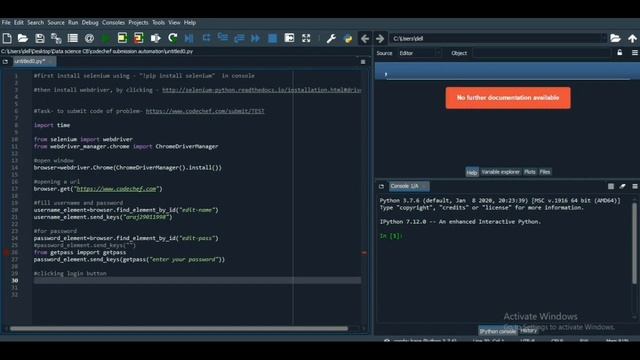
Task: Open the Consoles menu
Action: [113, 22]
